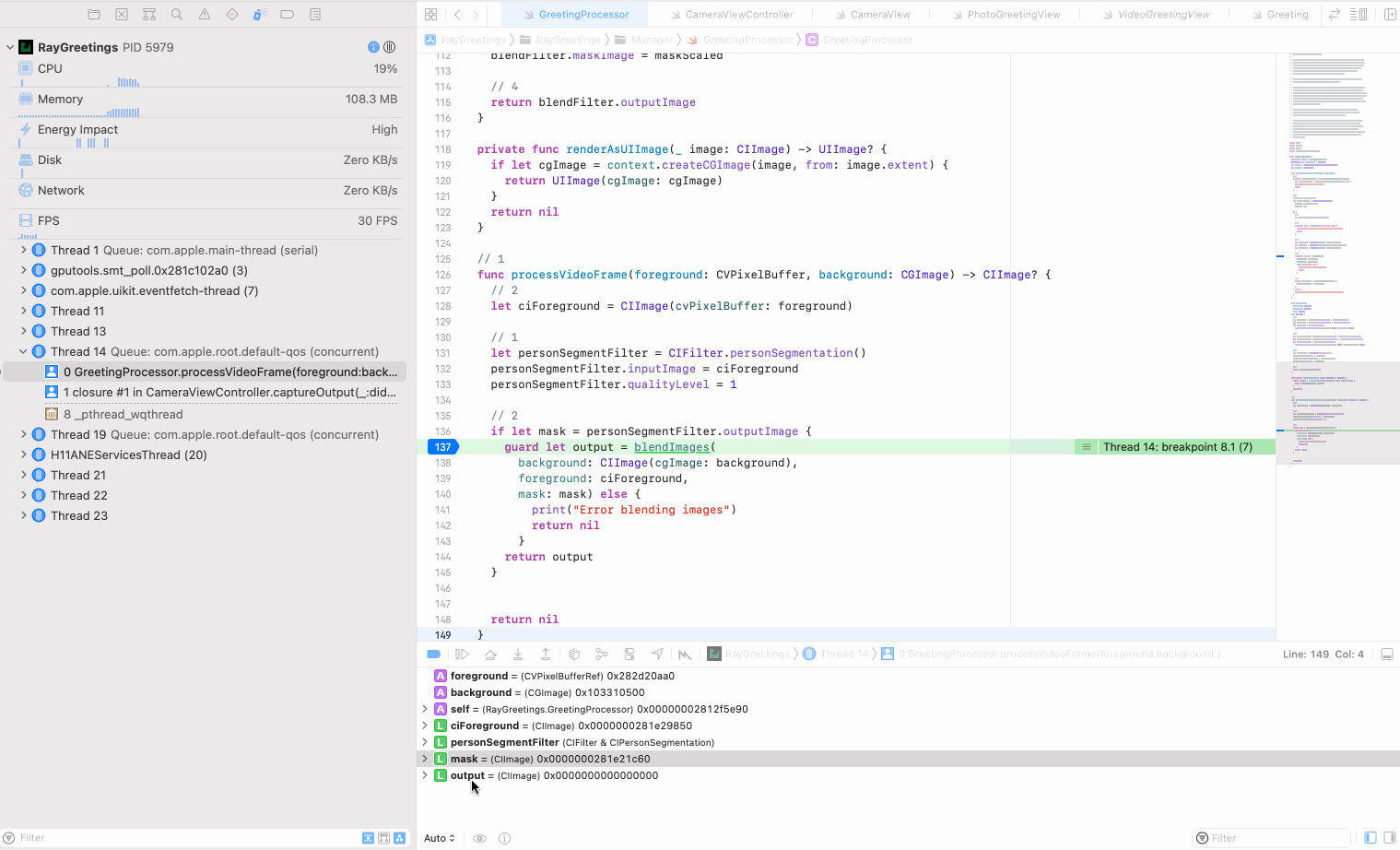This screenshot has height=850, width=1400.
Task: Select the Memory gauge
Action: (x=208, y=102)
